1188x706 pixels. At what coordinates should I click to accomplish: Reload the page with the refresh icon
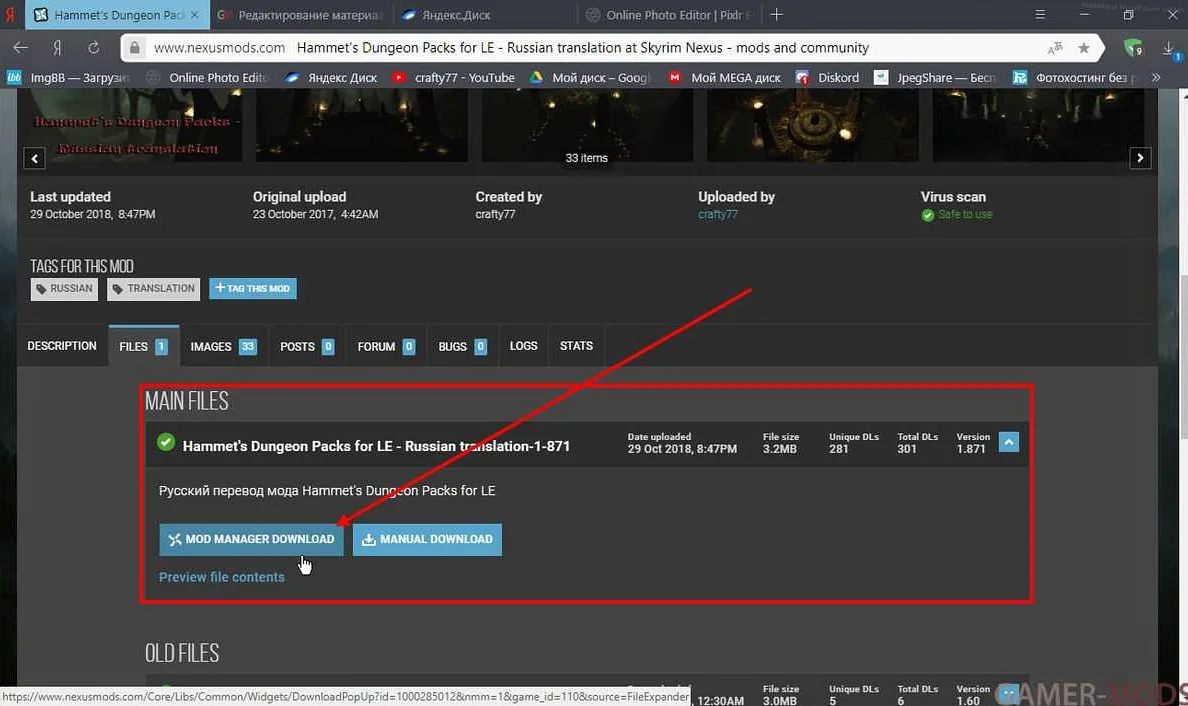(x=93, y=47)
